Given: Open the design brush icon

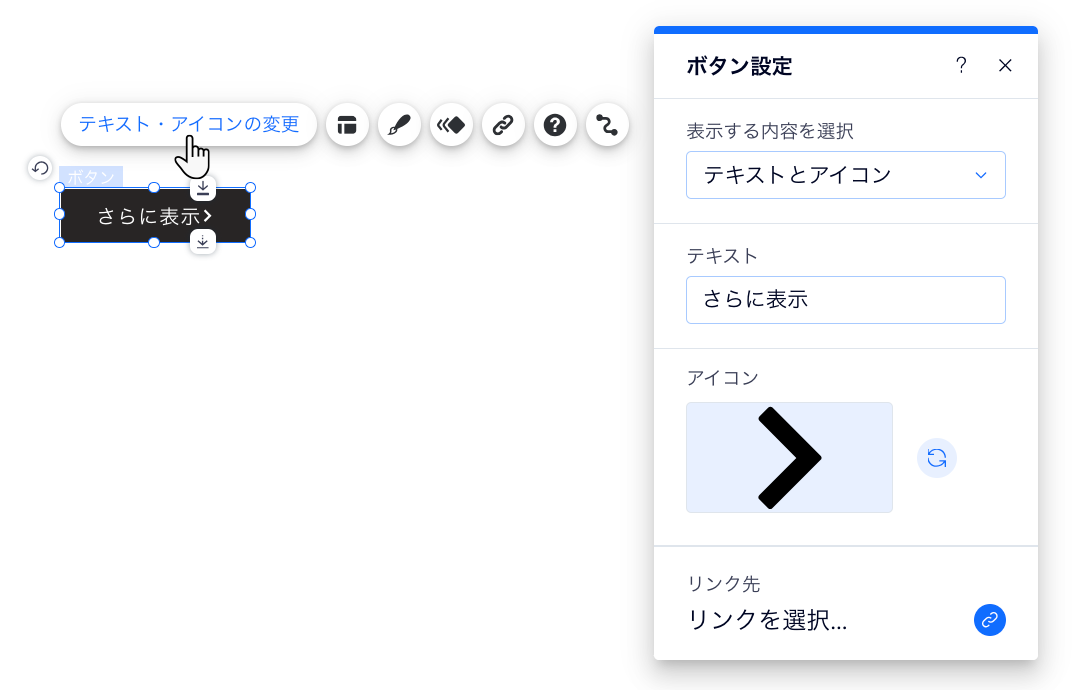Looking at the screenshot, I should tap(399, 125).
